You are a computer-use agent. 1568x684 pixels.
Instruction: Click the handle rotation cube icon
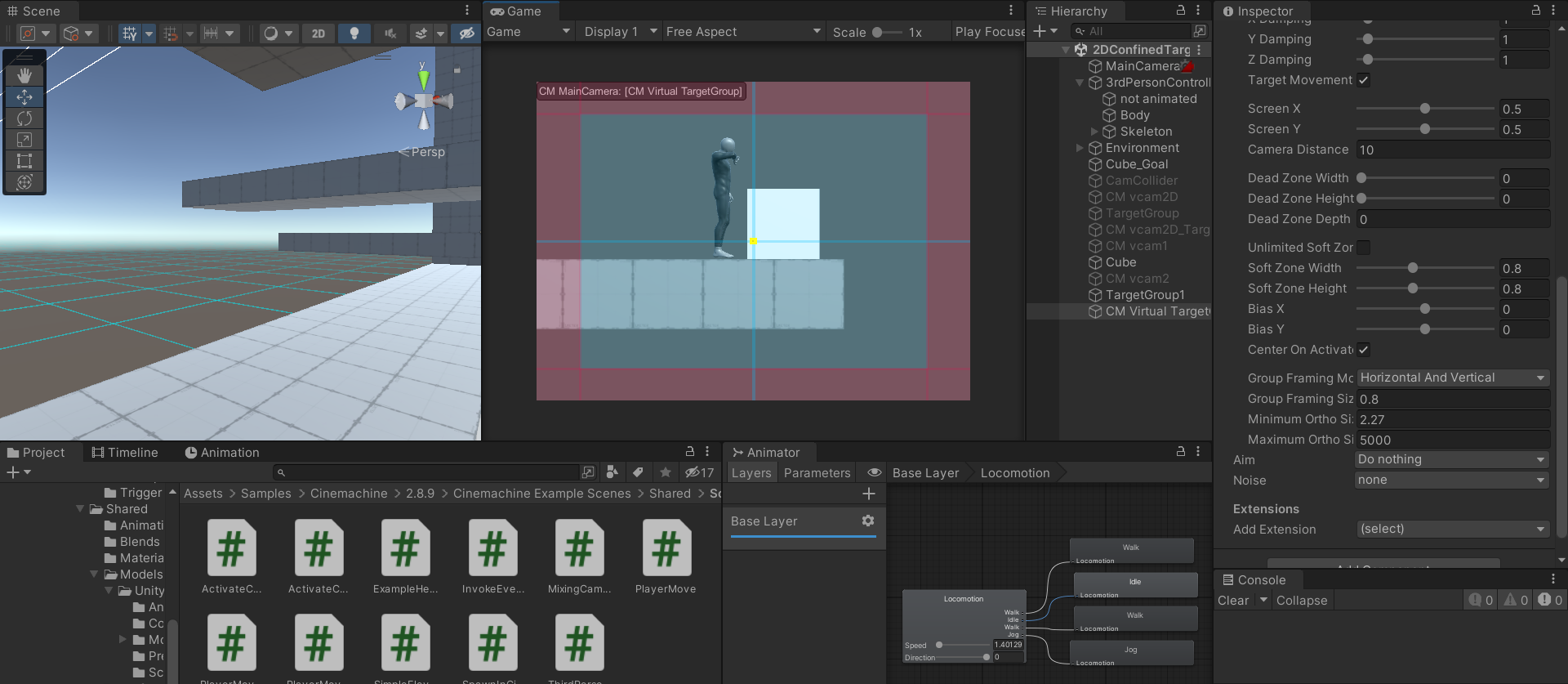[x=72, y=34]
